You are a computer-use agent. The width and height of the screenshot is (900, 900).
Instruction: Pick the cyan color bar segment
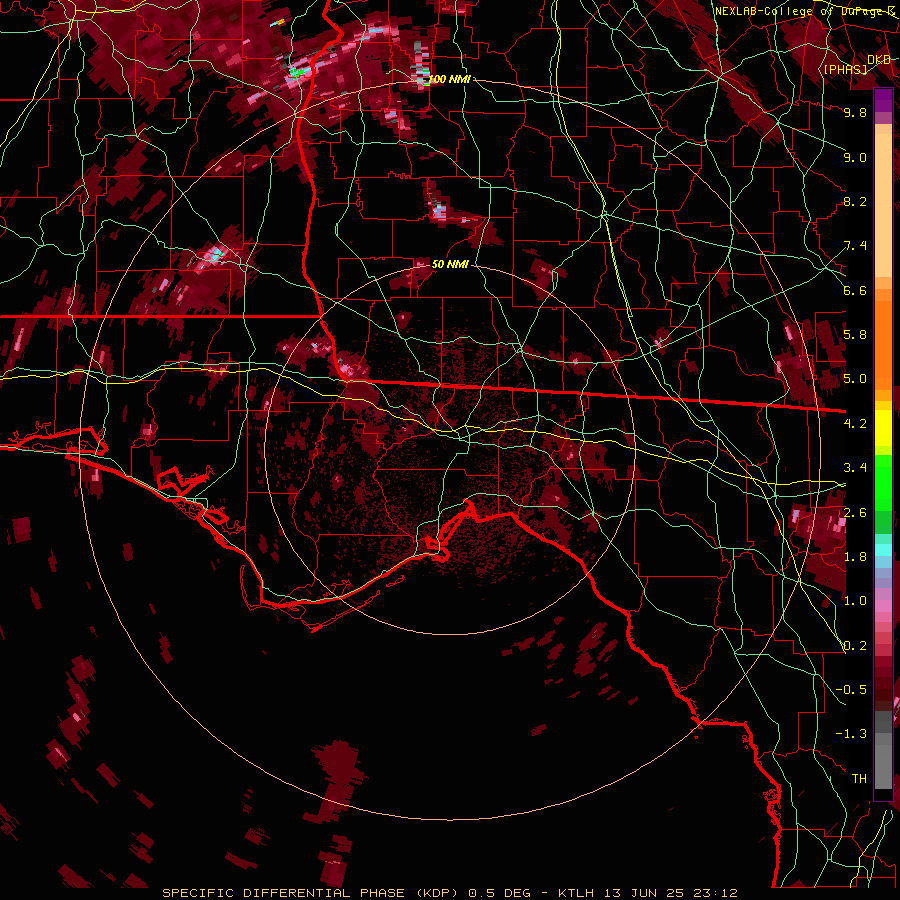[x=883, y=550]
